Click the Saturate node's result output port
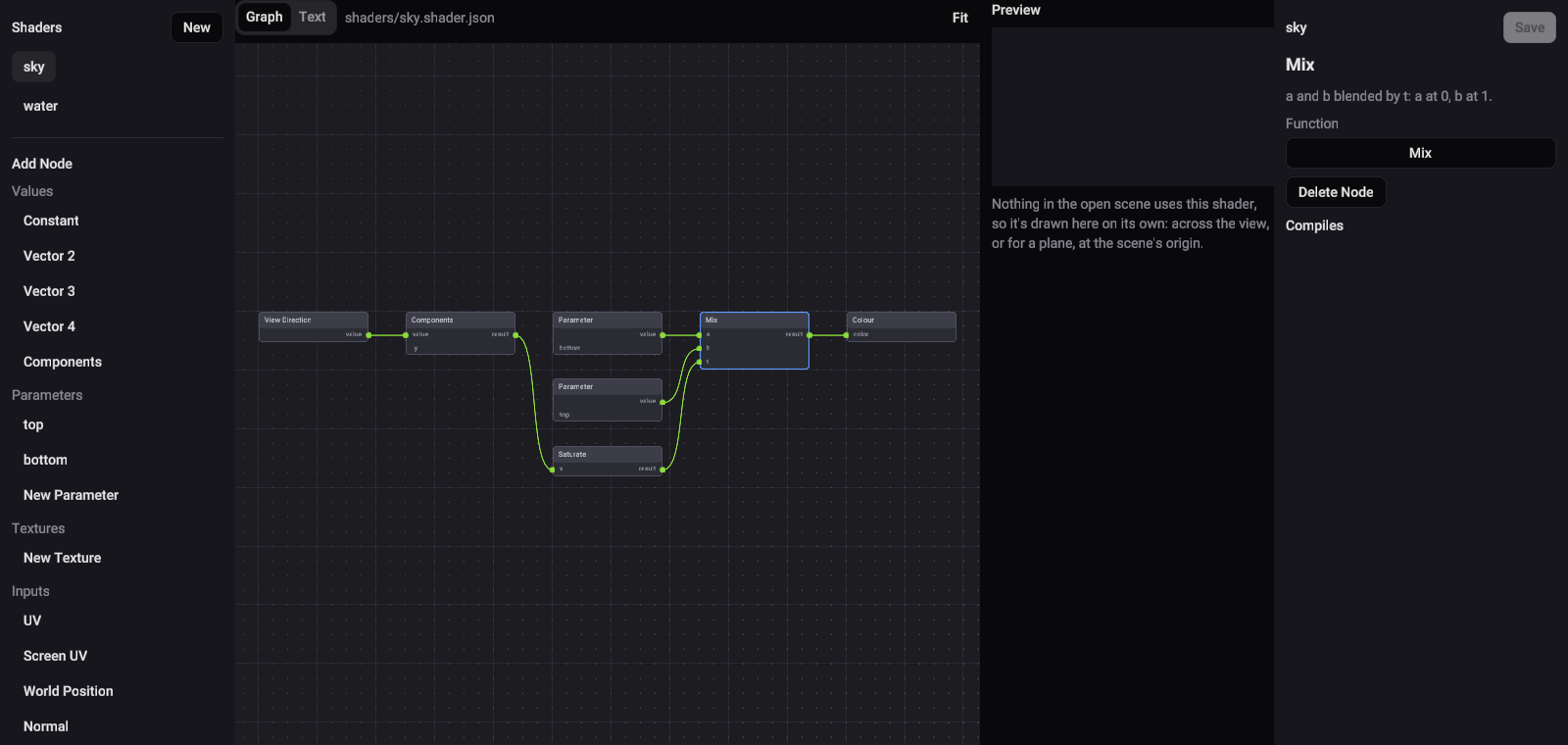1568x745 pixels. (x=662, y=470)
